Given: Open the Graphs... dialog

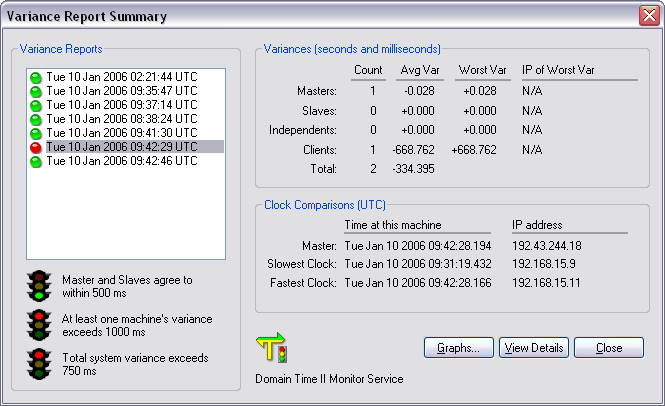Looking at the screenshot, I should (x=459, y=348).
